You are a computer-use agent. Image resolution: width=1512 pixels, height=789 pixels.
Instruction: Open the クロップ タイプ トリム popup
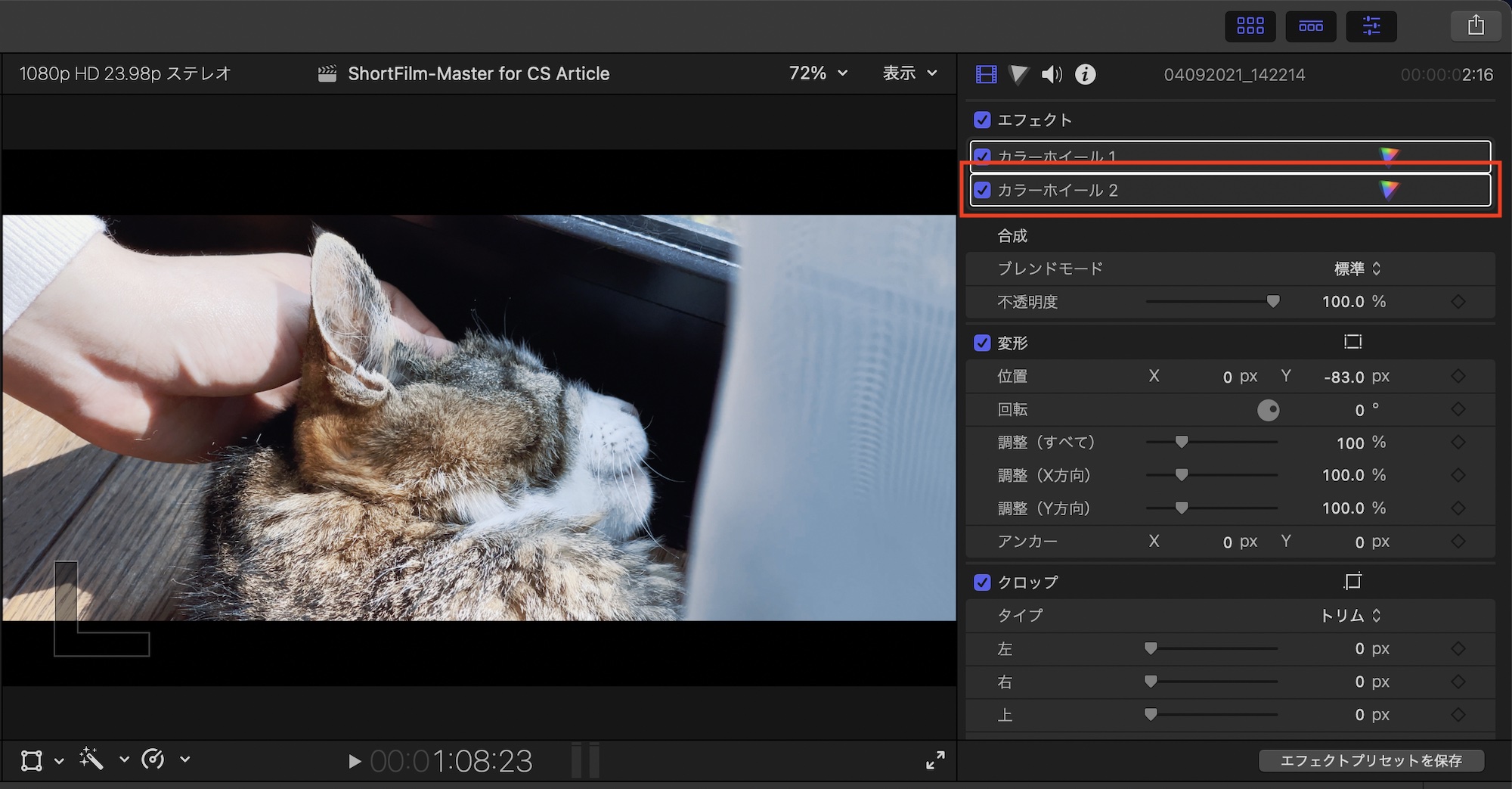pos(1350,616)
